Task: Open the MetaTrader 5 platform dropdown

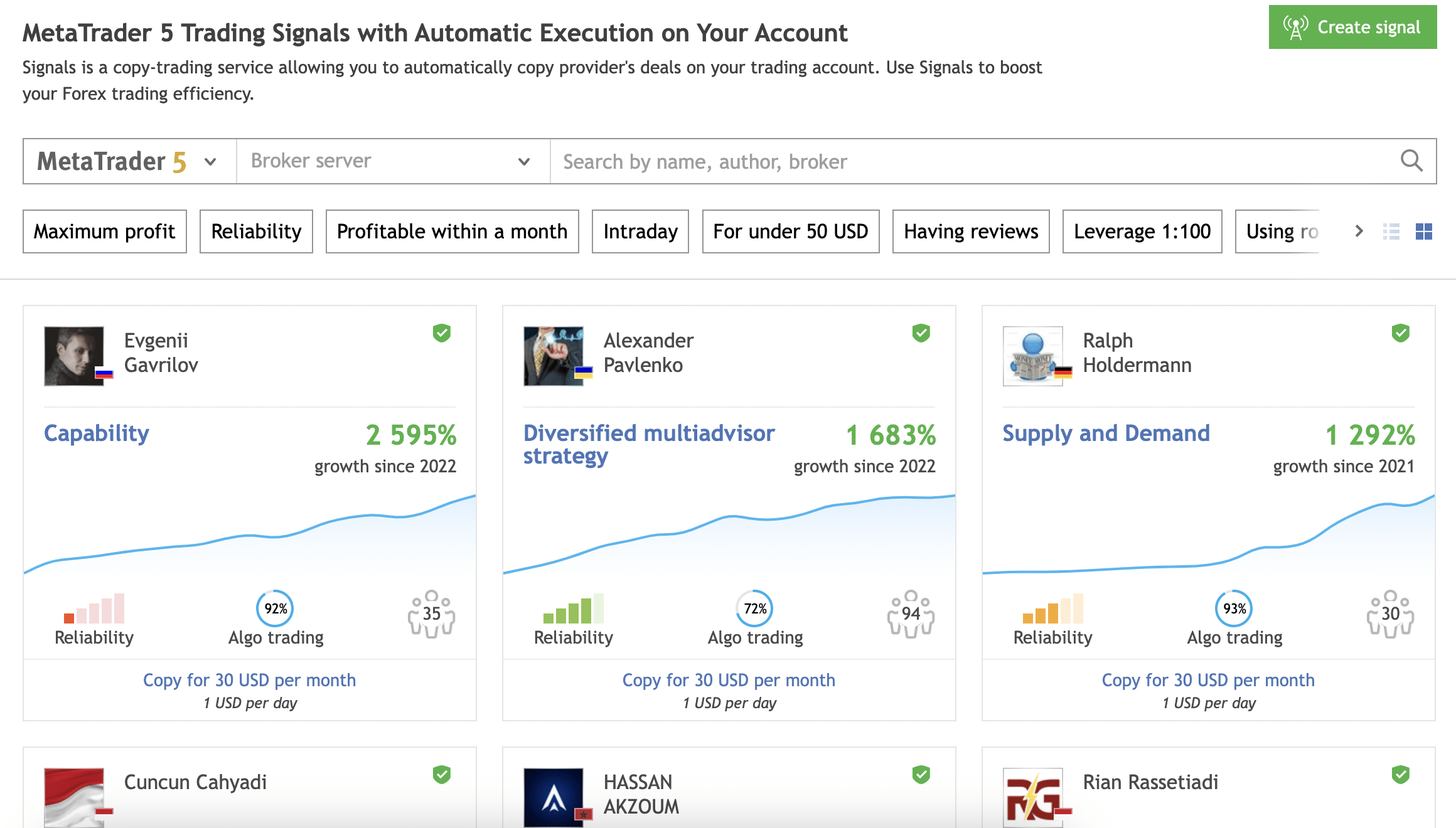Action: click(129, 161)
